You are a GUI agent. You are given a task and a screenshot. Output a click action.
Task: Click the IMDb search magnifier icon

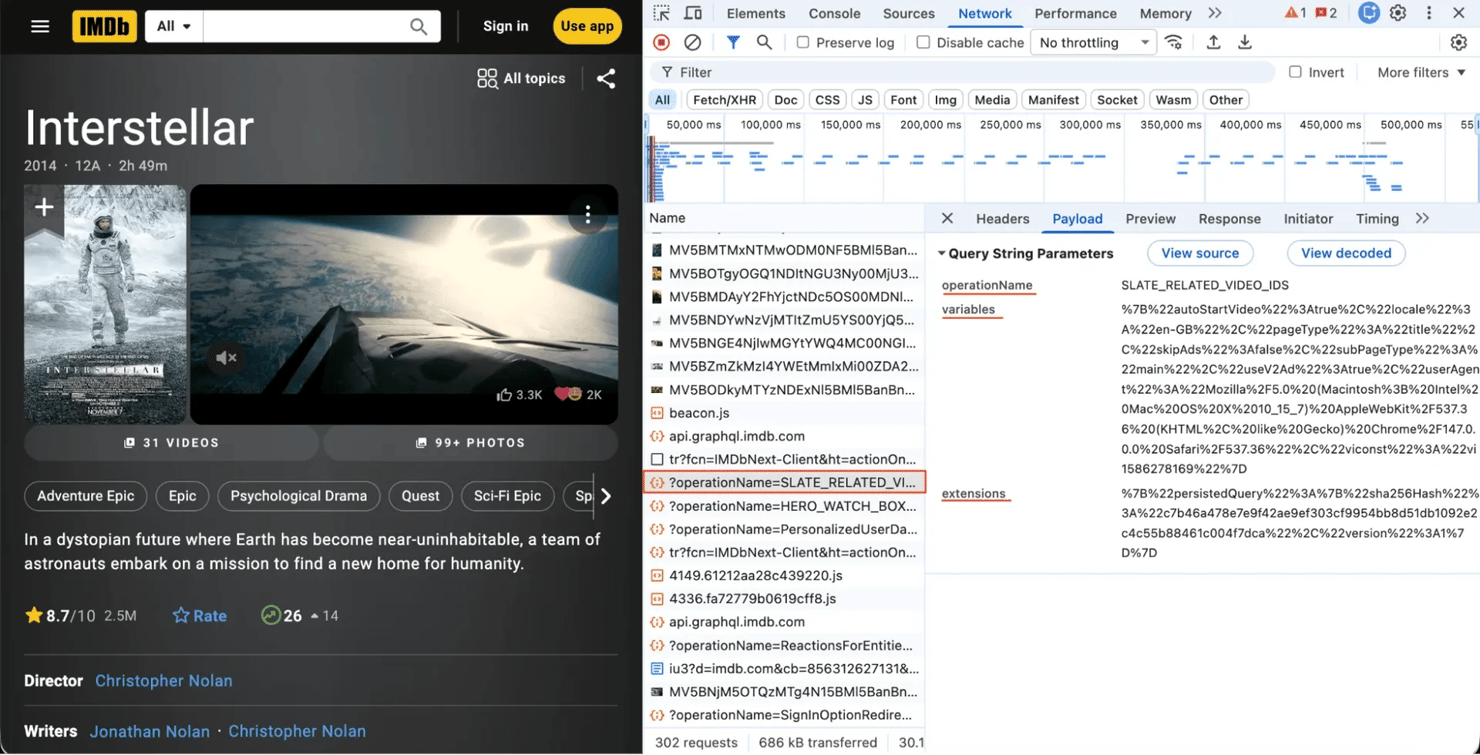[x=419, y=26]
